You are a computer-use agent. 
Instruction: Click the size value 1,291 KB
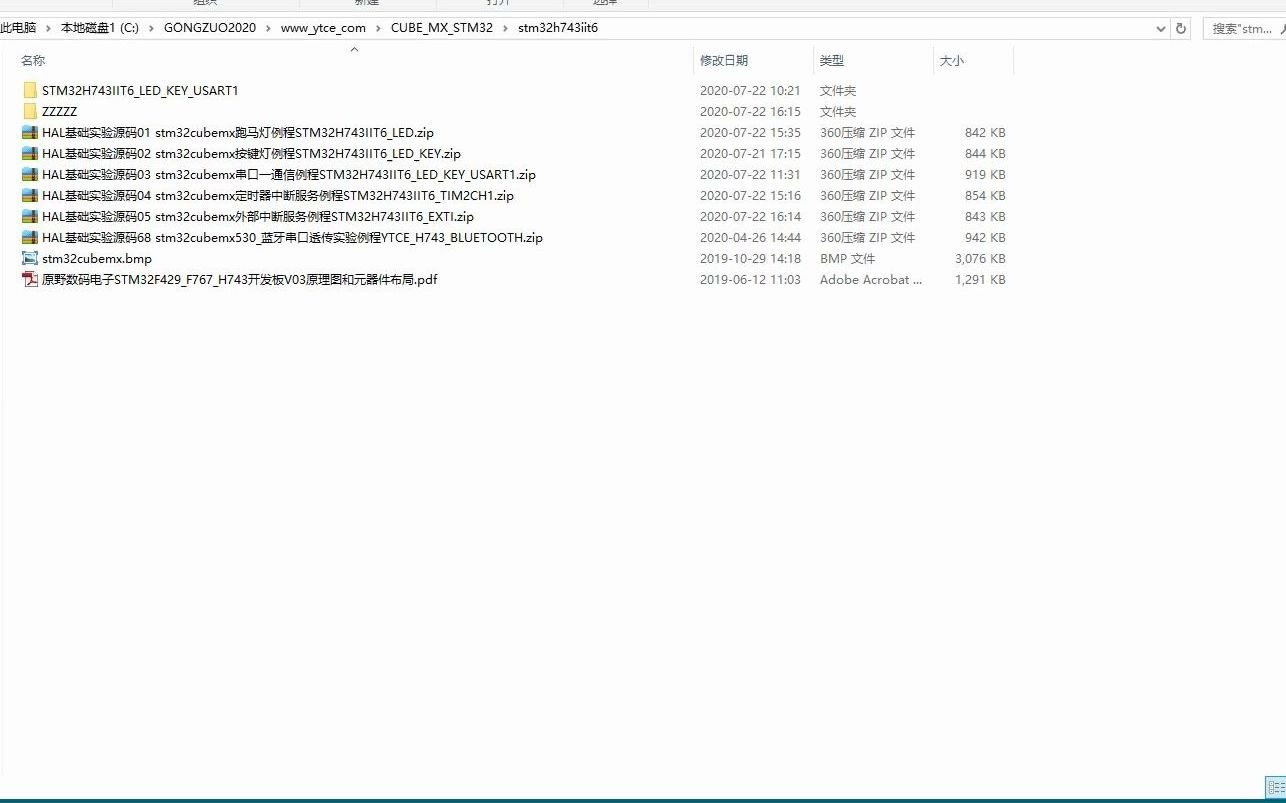coord(980,280)
